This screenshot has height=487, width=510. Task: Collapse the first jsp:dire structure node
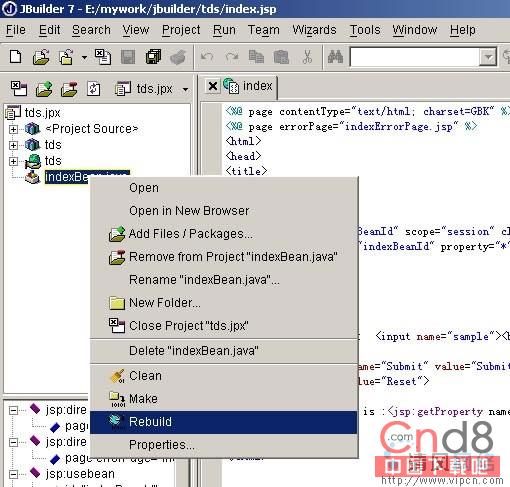[13, 410]
